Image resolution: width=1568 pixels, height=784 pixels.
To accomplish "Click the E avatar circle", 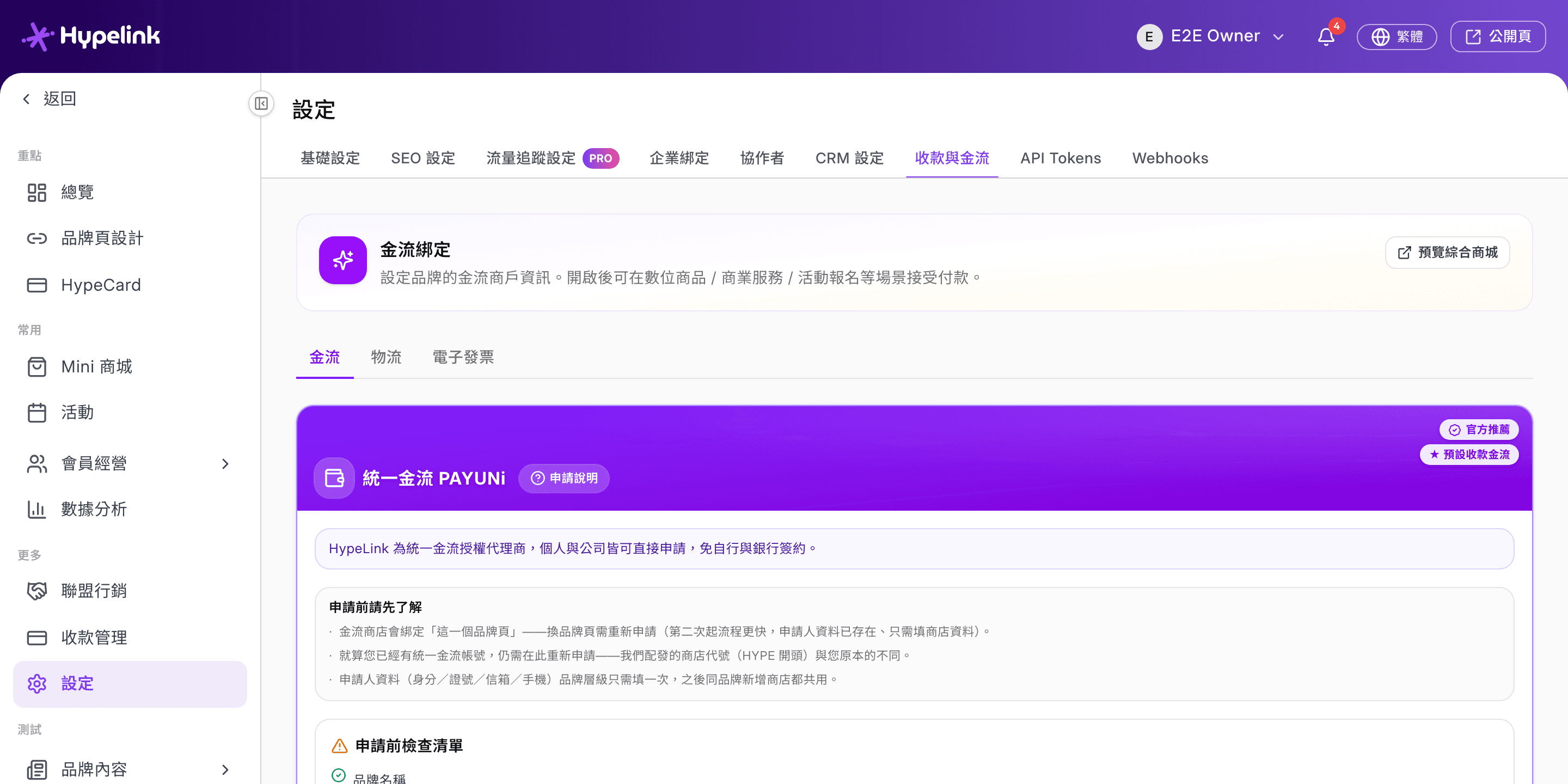I will click(1149, 36).
